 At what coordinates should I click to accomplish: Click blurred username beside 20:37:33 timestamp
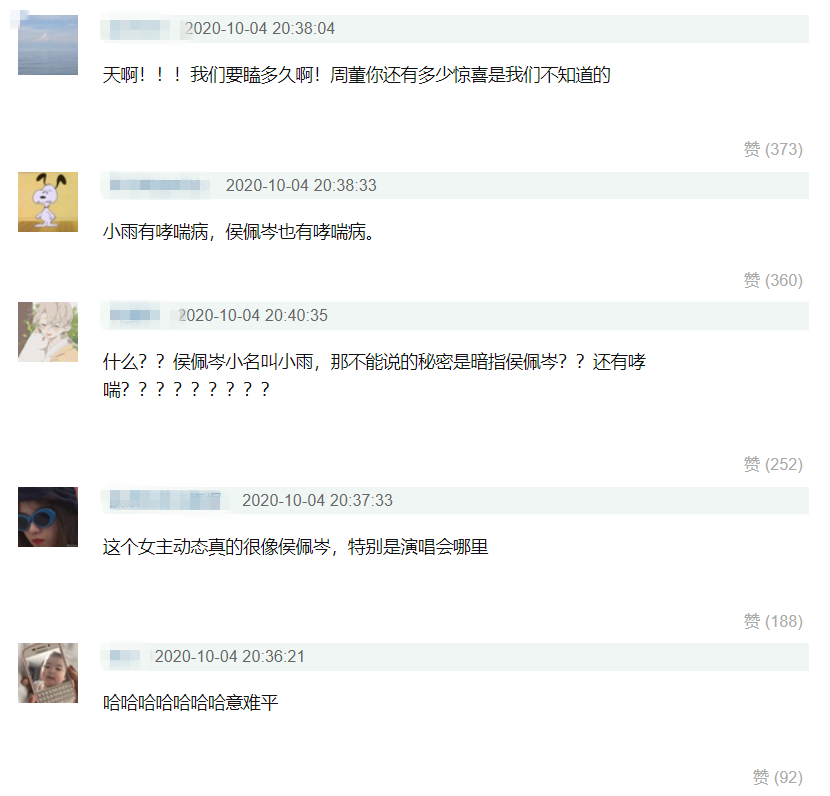tap(165, 500)
